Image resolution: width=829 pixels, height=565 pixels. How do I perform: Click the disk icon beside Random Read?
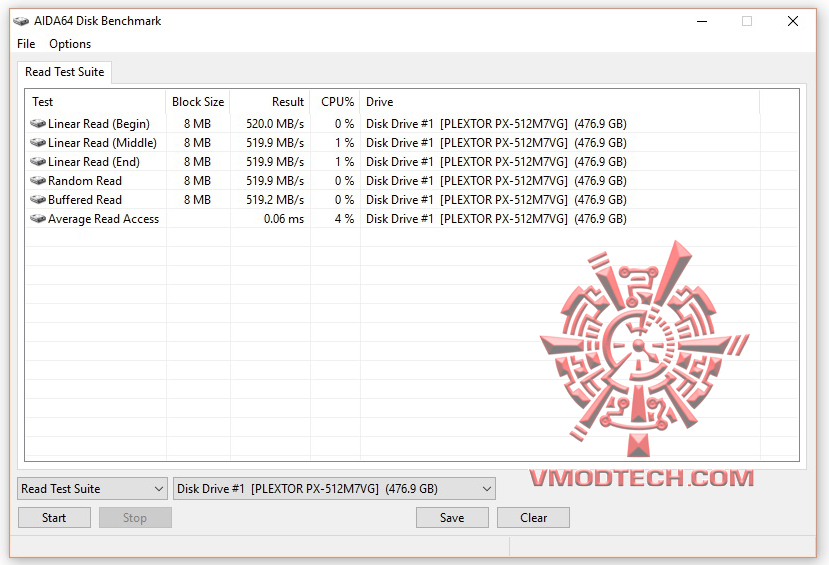(x=38, y=181)
